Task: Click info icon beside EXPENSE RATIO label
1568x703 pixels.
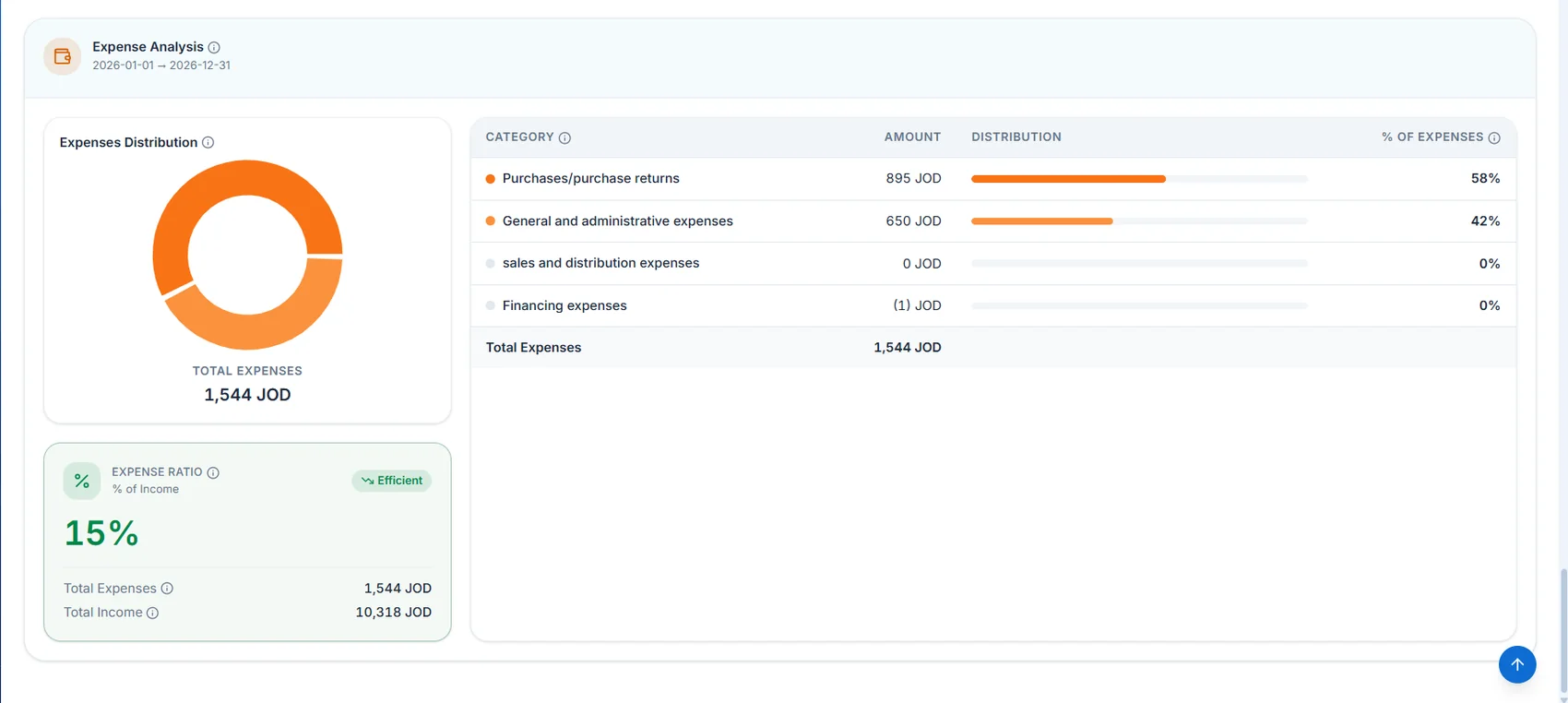Action: [213, 472]
